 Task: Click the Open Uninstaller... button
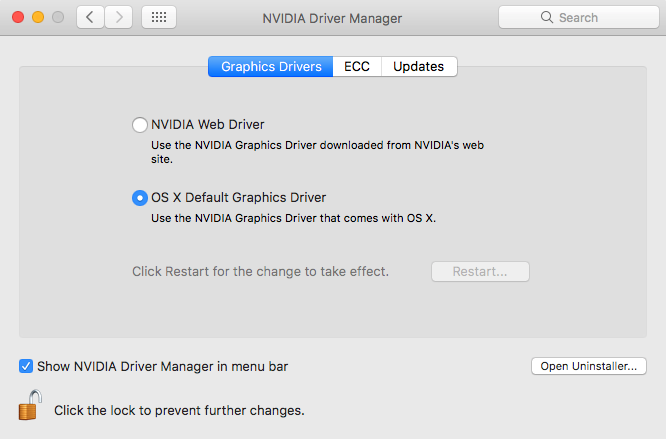pos(588,366)
